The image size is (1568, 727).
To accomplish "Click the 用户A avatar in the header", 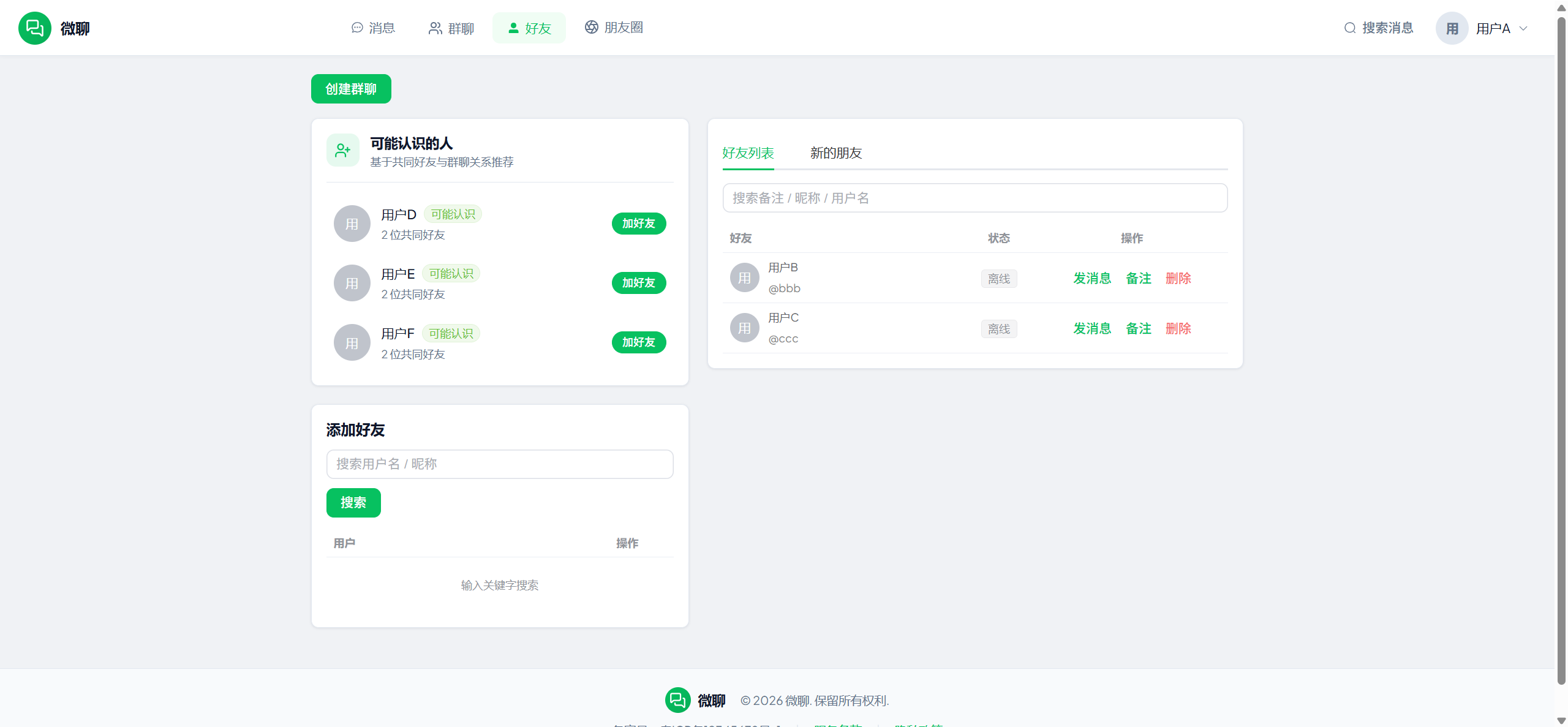I will click(1452, 28).
